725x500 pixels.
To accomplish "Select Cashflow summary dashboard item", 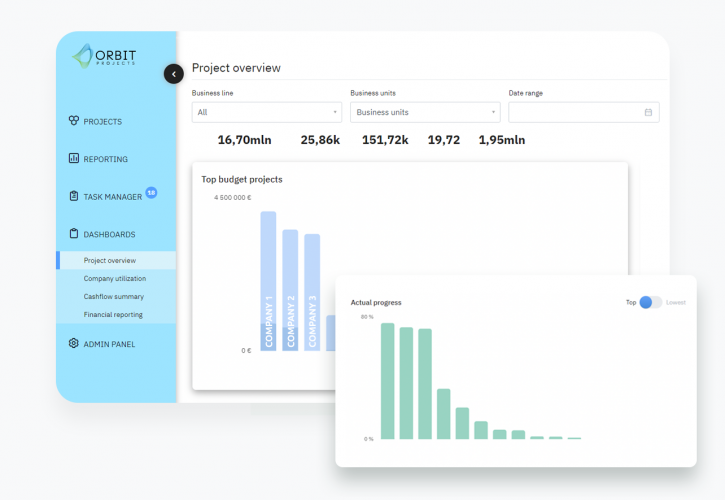I will [116, 296].
